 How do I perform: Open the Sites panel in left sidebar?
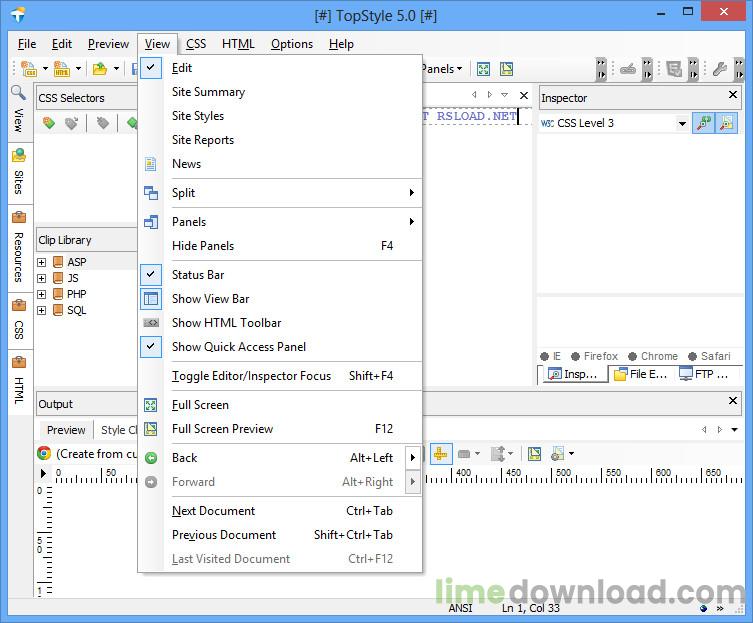18,172
